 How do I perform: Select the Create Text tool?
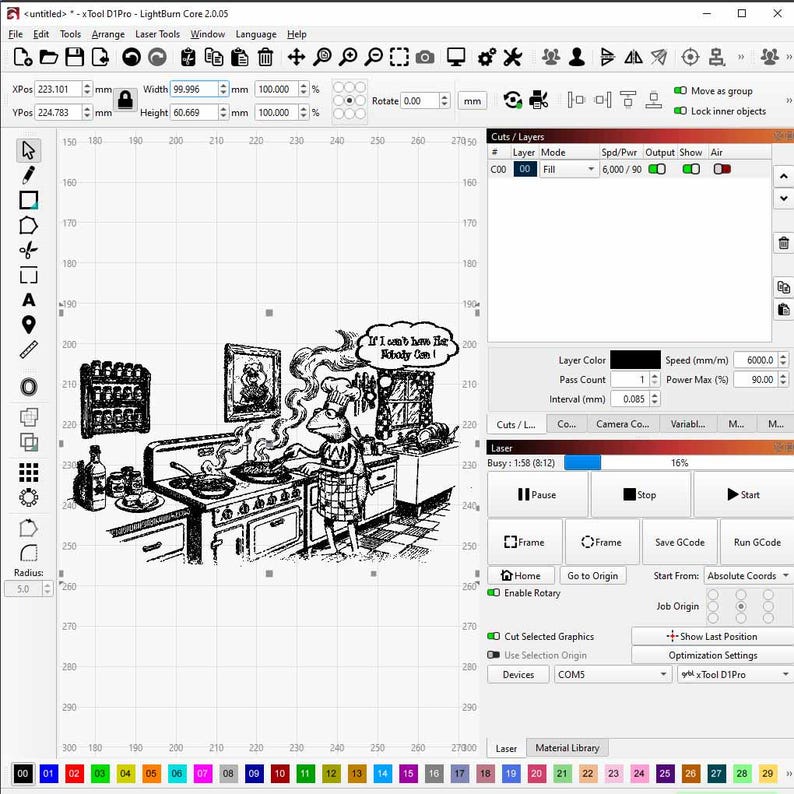click(x=28, y=300)
